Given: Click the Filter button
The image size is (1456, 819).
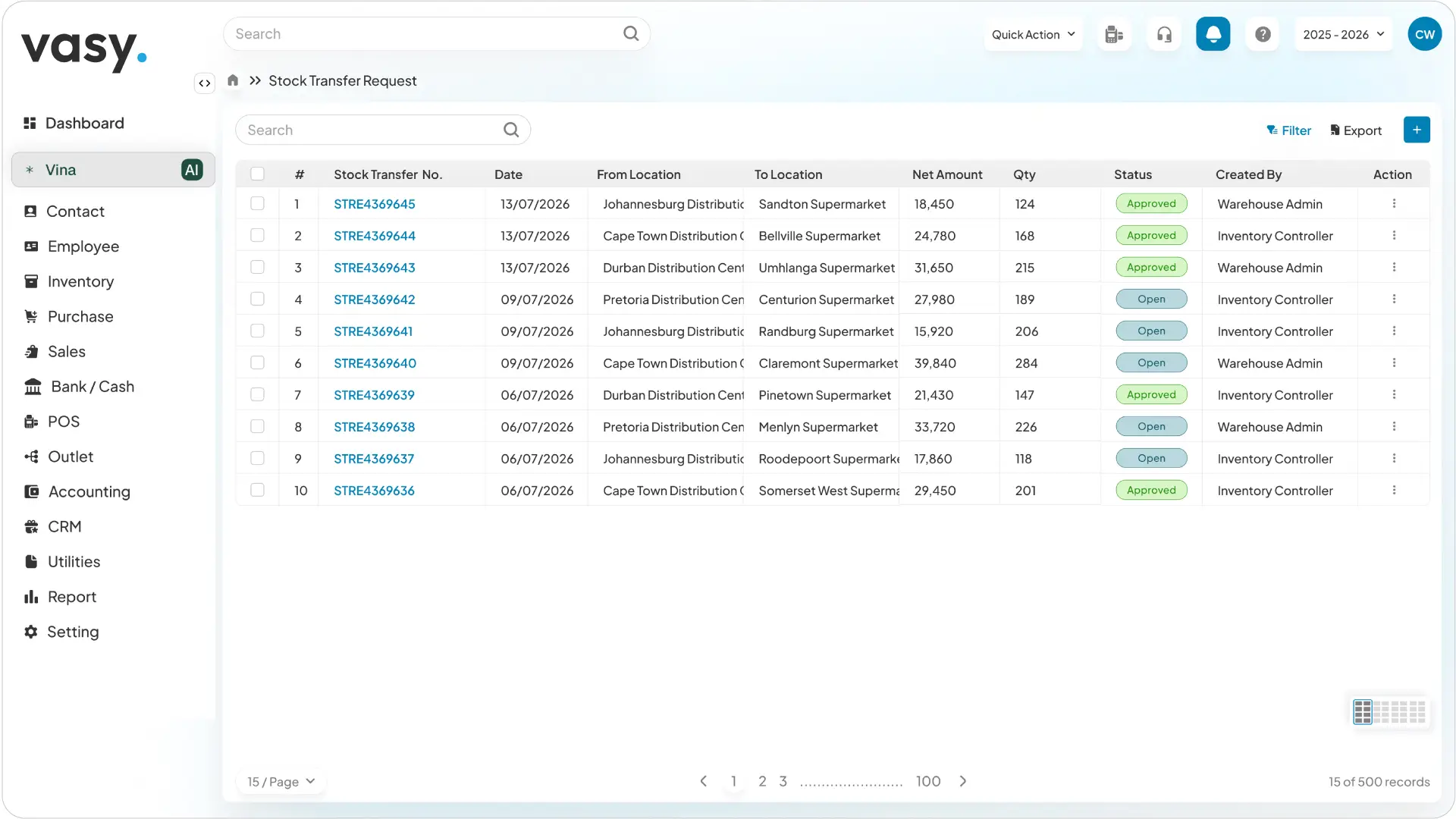Looking at the screenshot, I should 1288,130.
